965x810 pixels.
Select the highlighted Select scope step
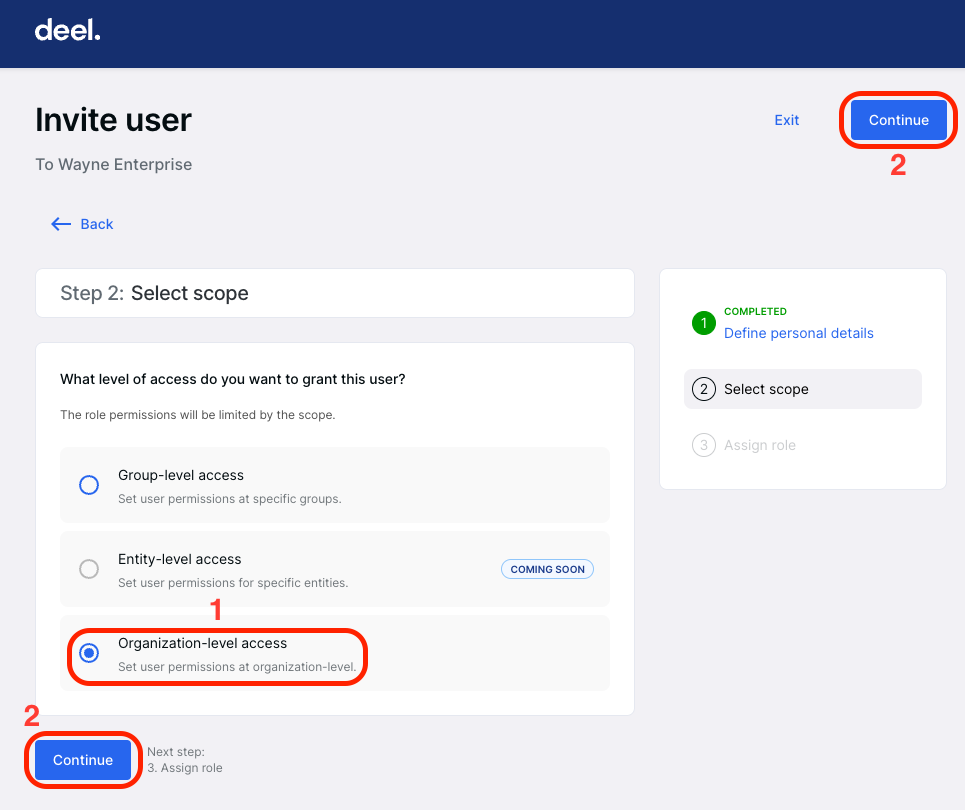(803, 388)
